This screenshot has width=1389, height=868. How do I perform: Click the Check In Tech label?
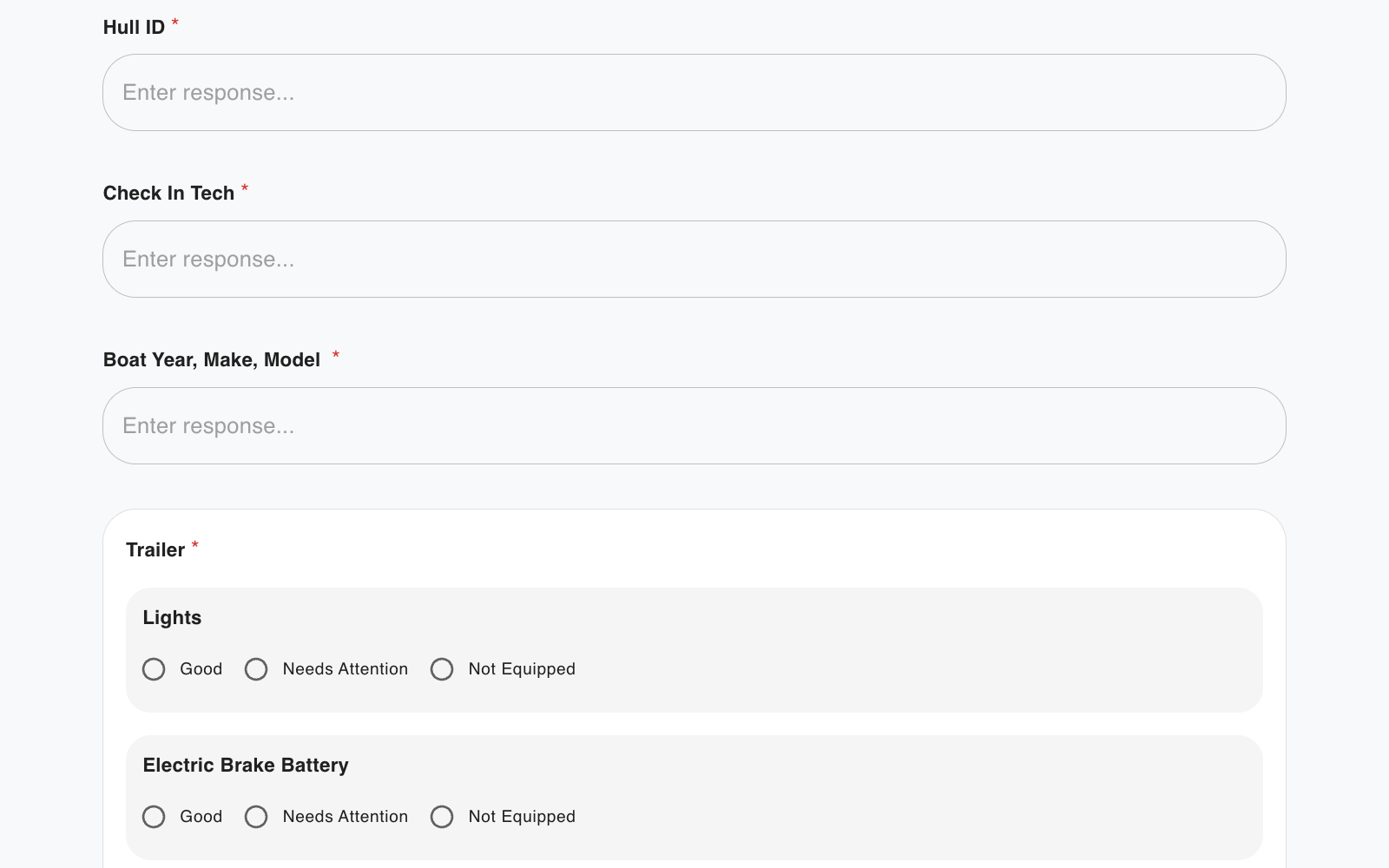[168, 194]
